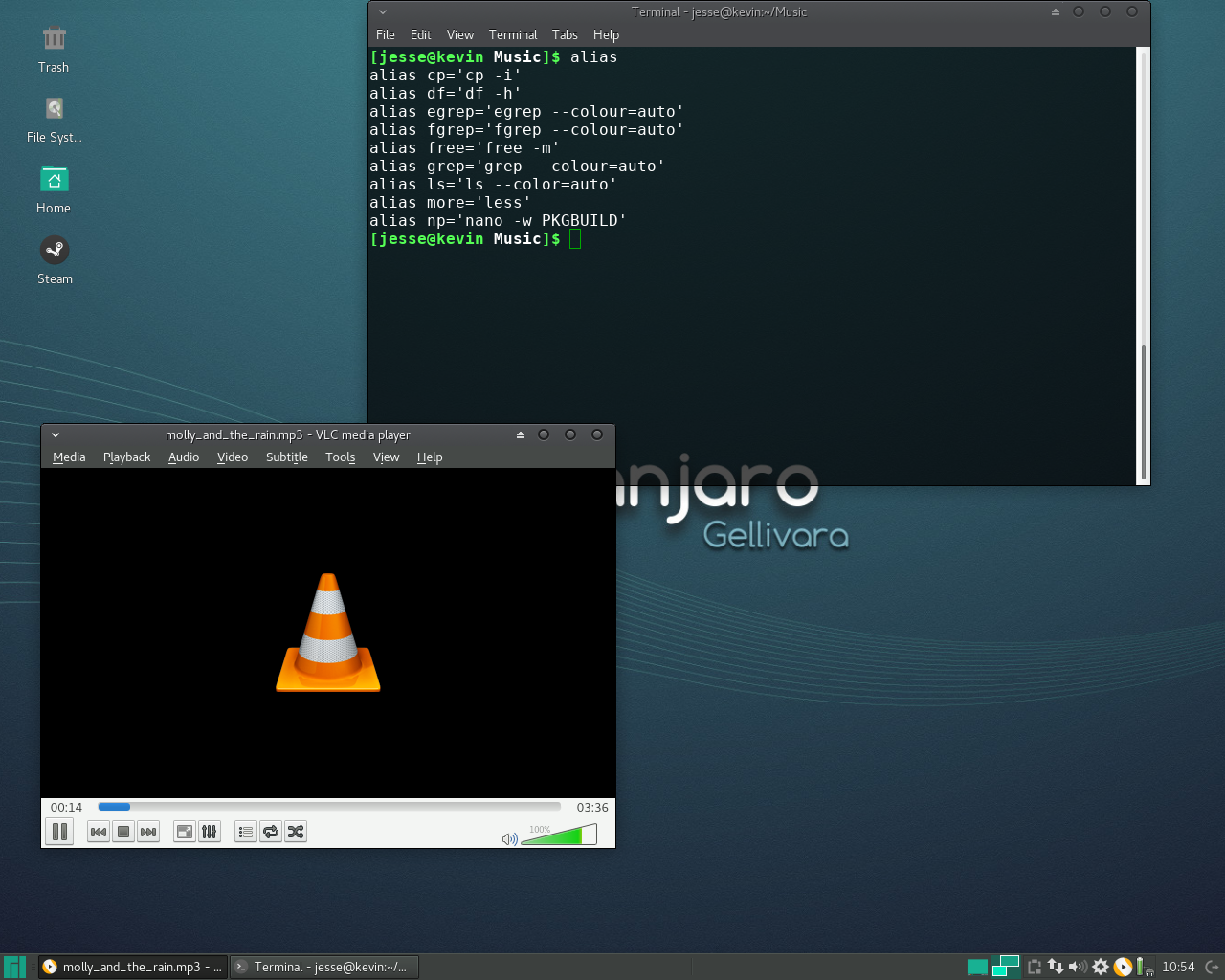Select the Steam desktop icon

tap(55, 262)
